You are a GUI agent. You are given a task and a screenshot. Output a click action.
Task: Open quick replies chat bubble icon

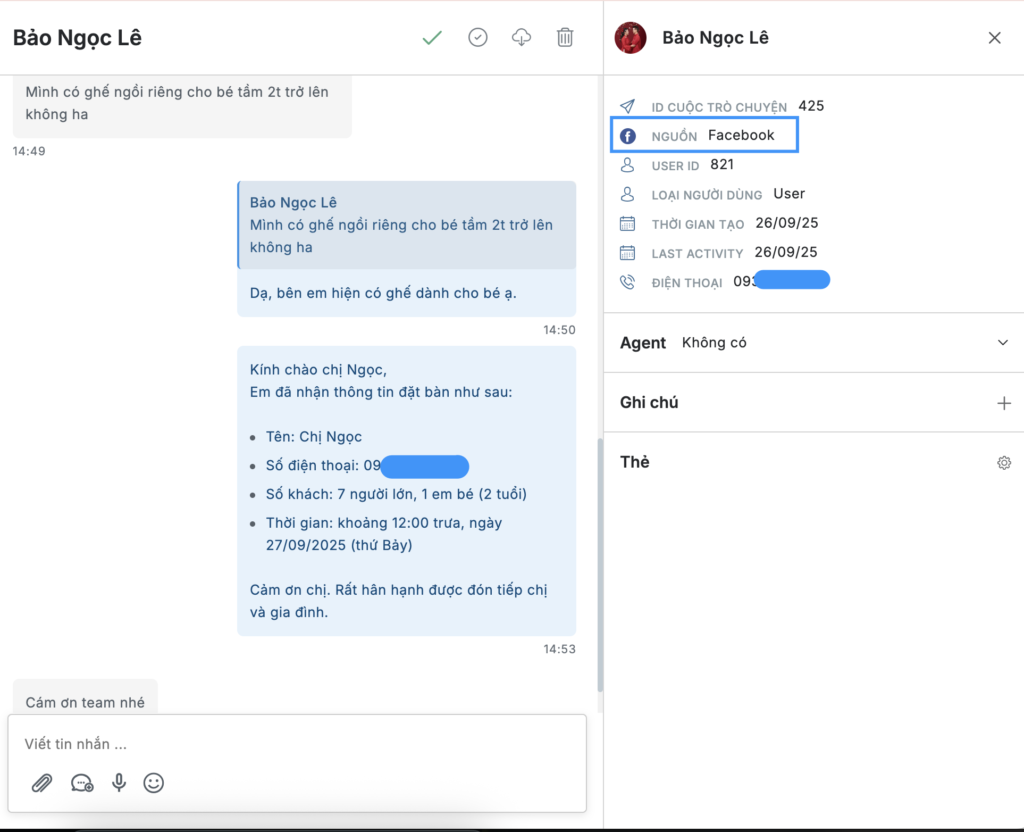coord(82,783)
